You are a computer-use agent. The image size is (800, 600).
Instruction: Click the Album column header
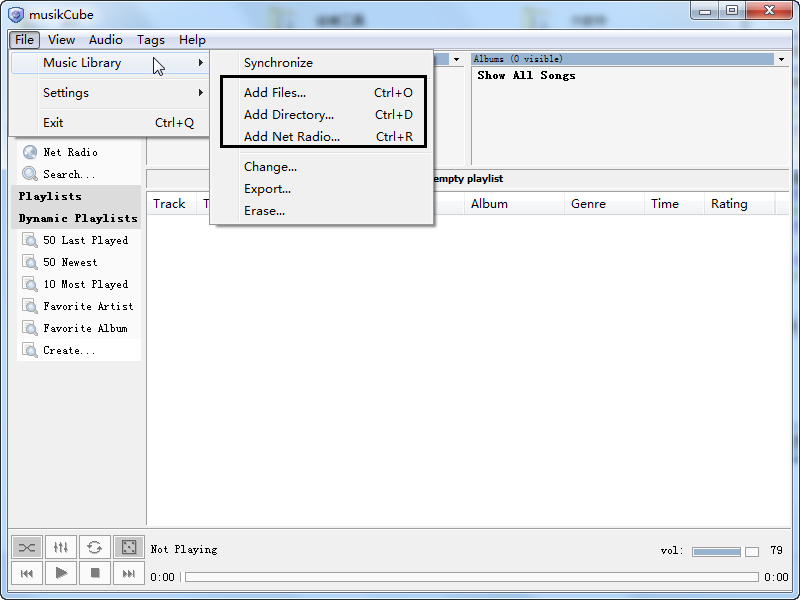click(514, 204)
